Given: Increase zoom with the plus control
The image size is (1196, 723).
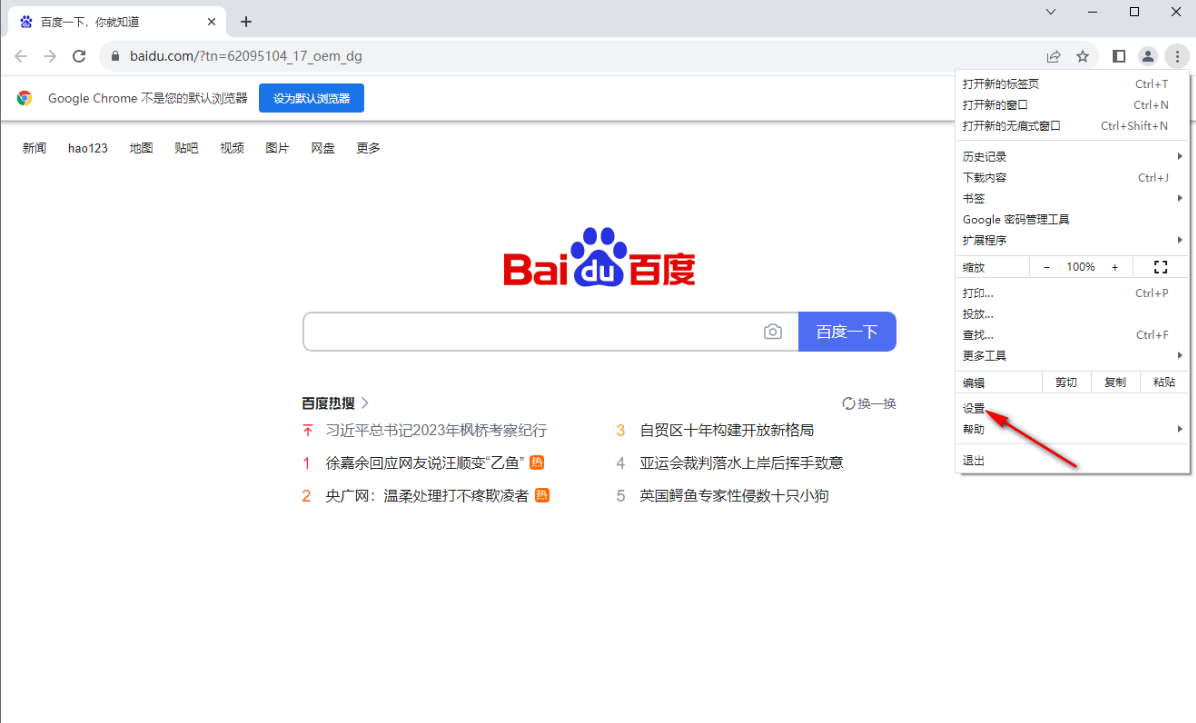Looking at the screenshot, I should tap(1115, 266).
